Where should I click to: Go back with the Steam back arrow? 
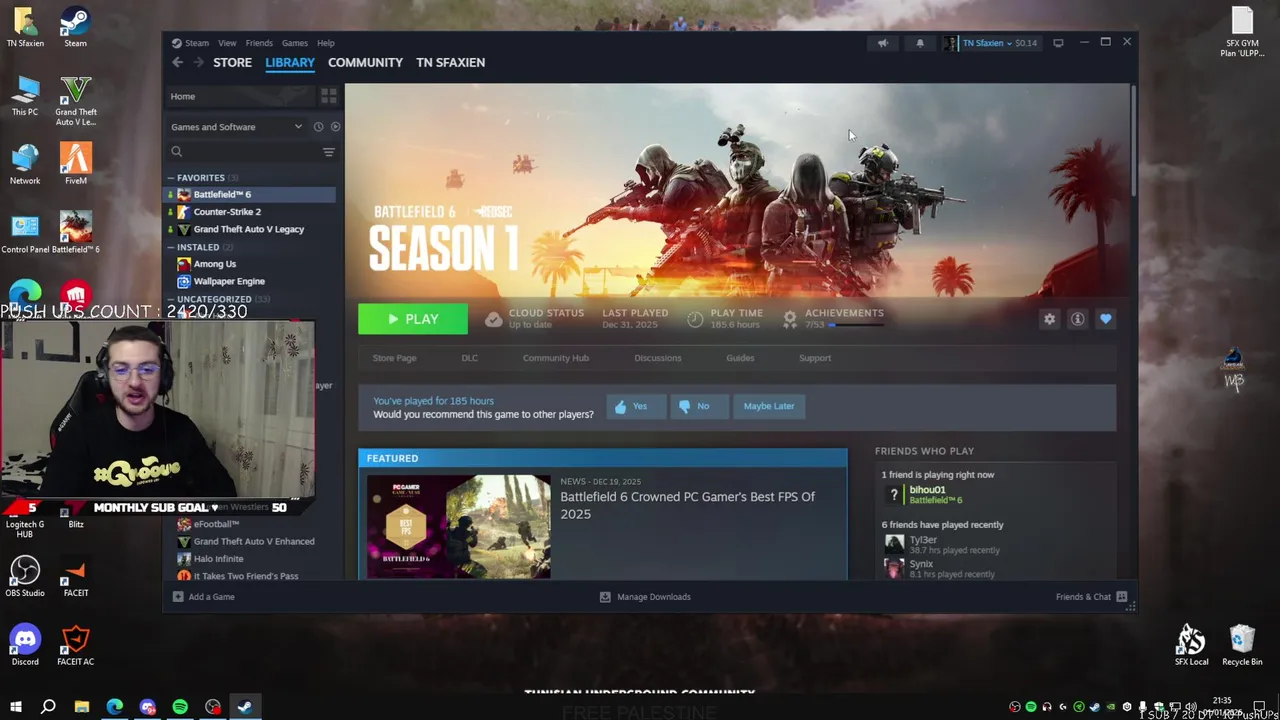click(x=177, y=62)
